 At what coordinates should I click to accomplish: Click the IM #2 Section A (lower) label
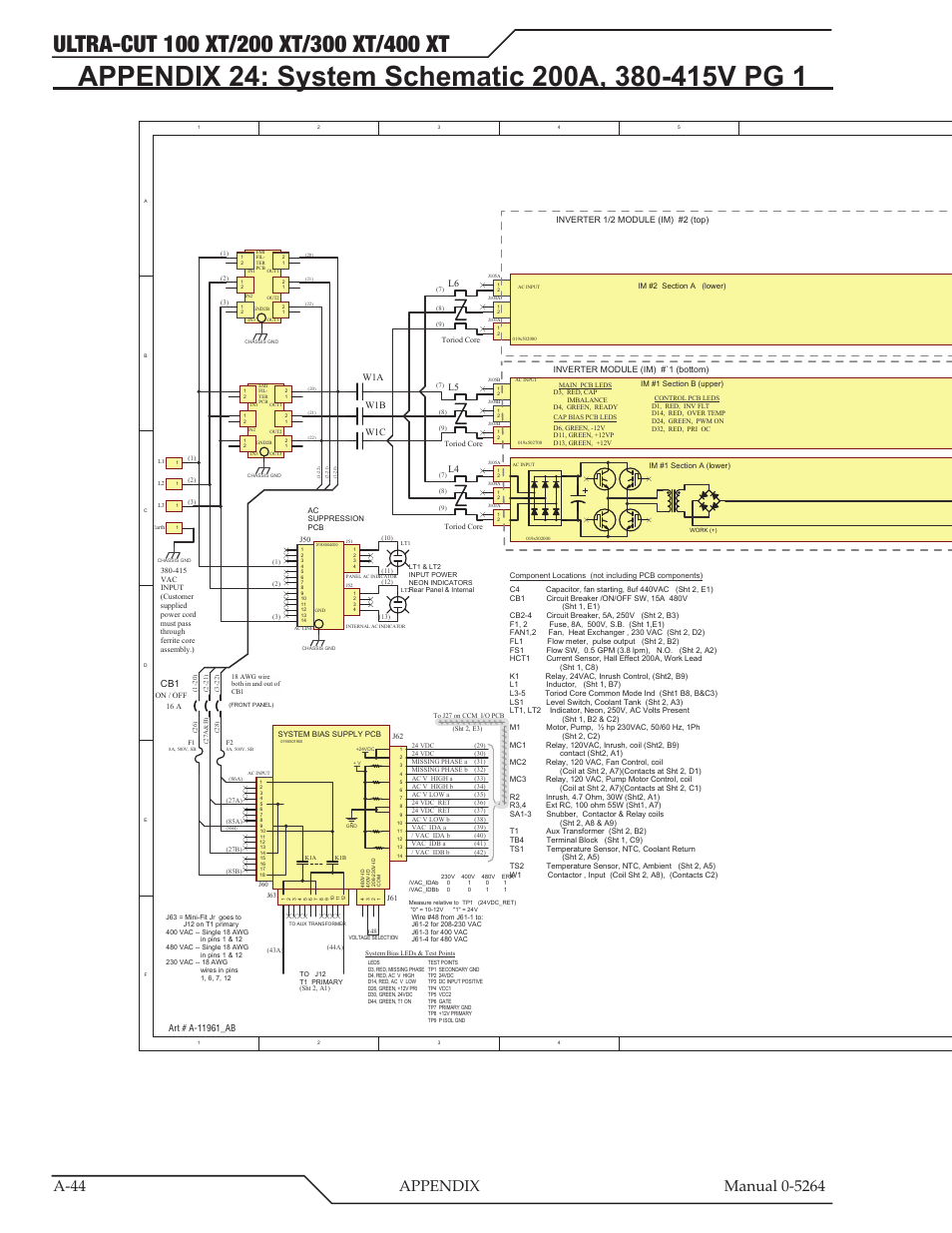(682, 286)
